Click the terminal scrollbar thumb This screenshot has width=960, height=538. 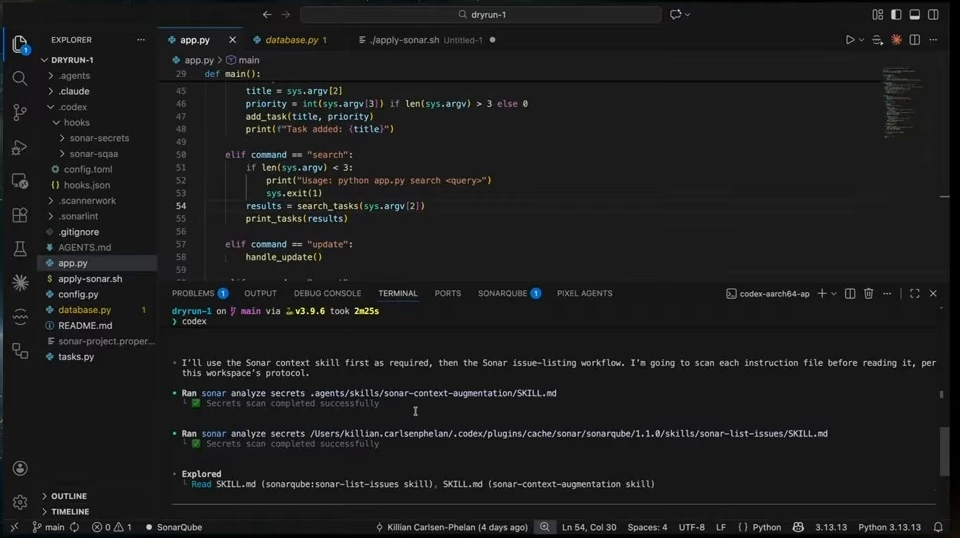tap(944, 451)
